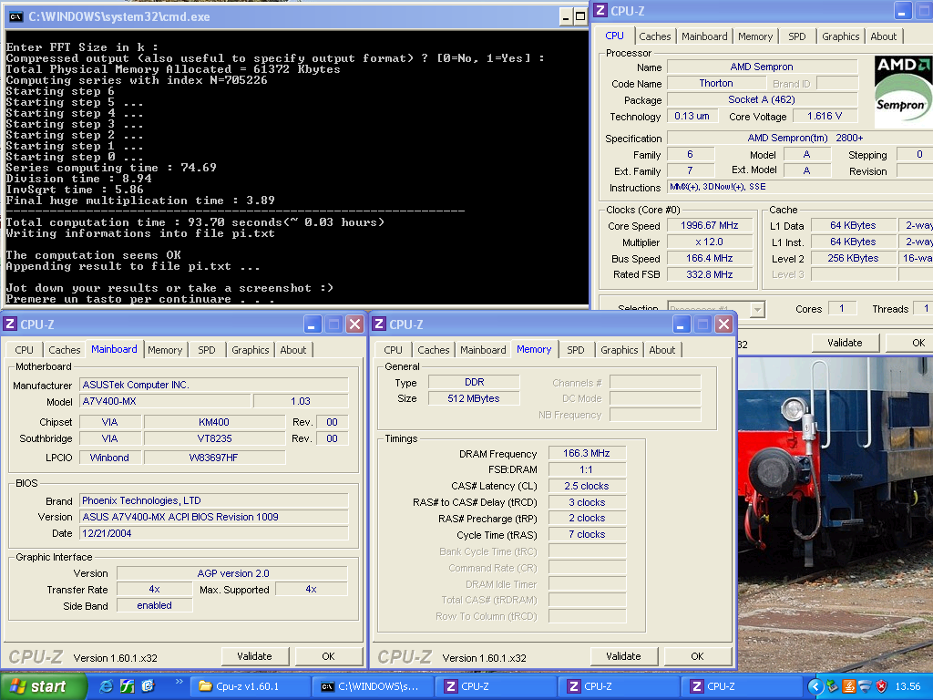Click the red shield security tray icon
Screen dimensions: 933x700
(x=881, y=687)
